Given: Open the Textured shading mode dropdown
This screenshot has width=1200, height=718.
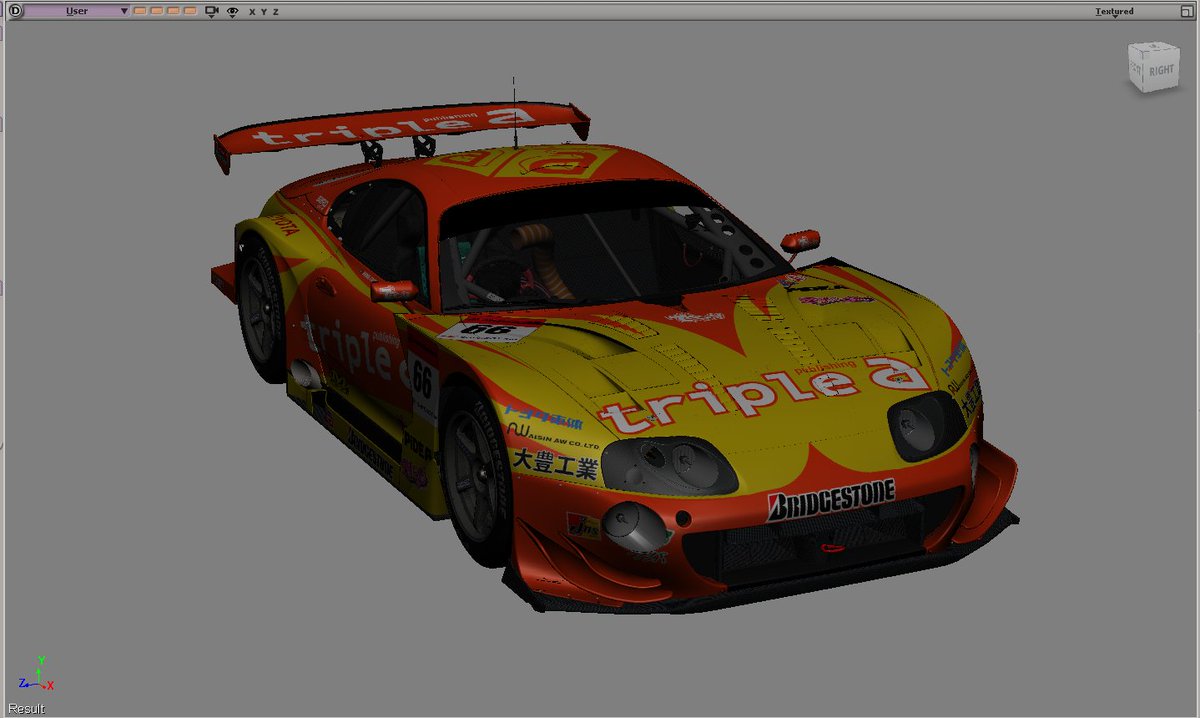Looking at the screenshot, I should (x=1115, y=16).
